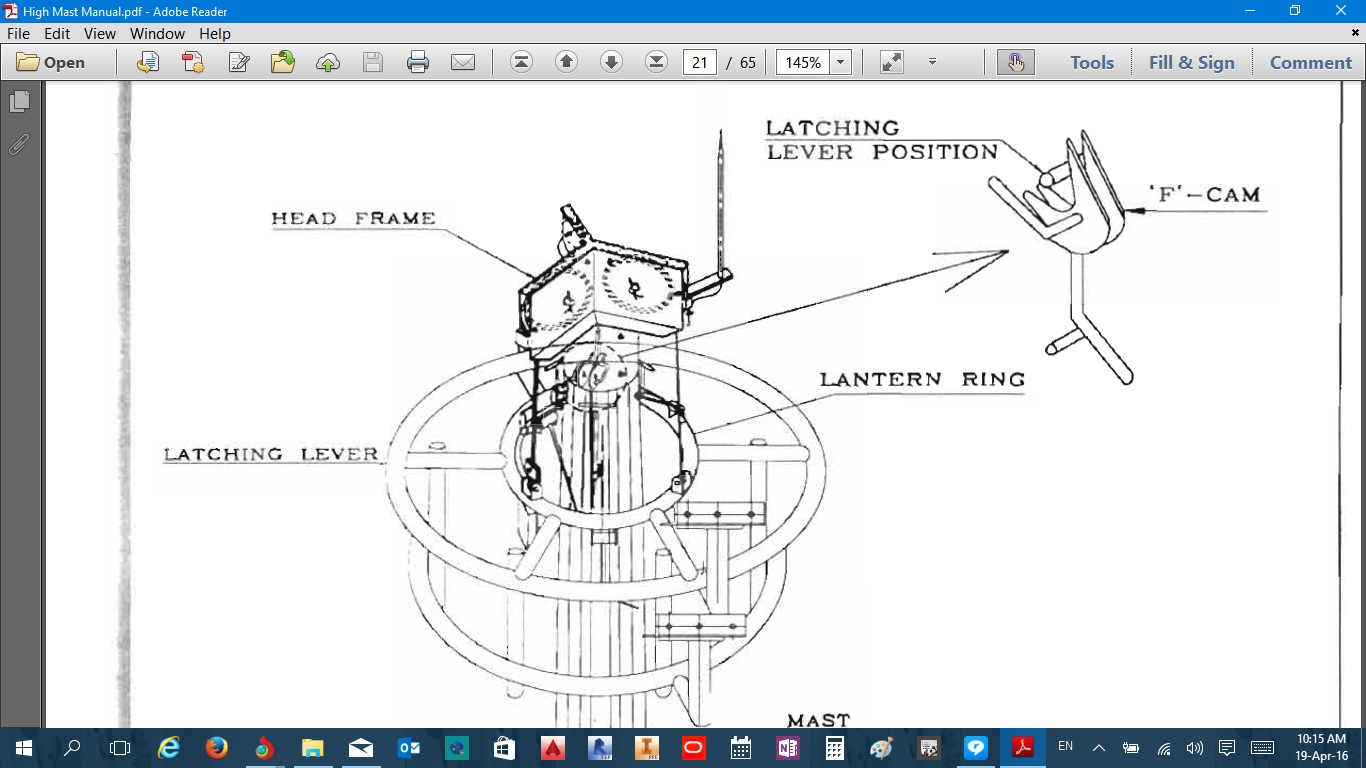Click the share files folder icon
The image size is (1366, 768).
[283, 62]
